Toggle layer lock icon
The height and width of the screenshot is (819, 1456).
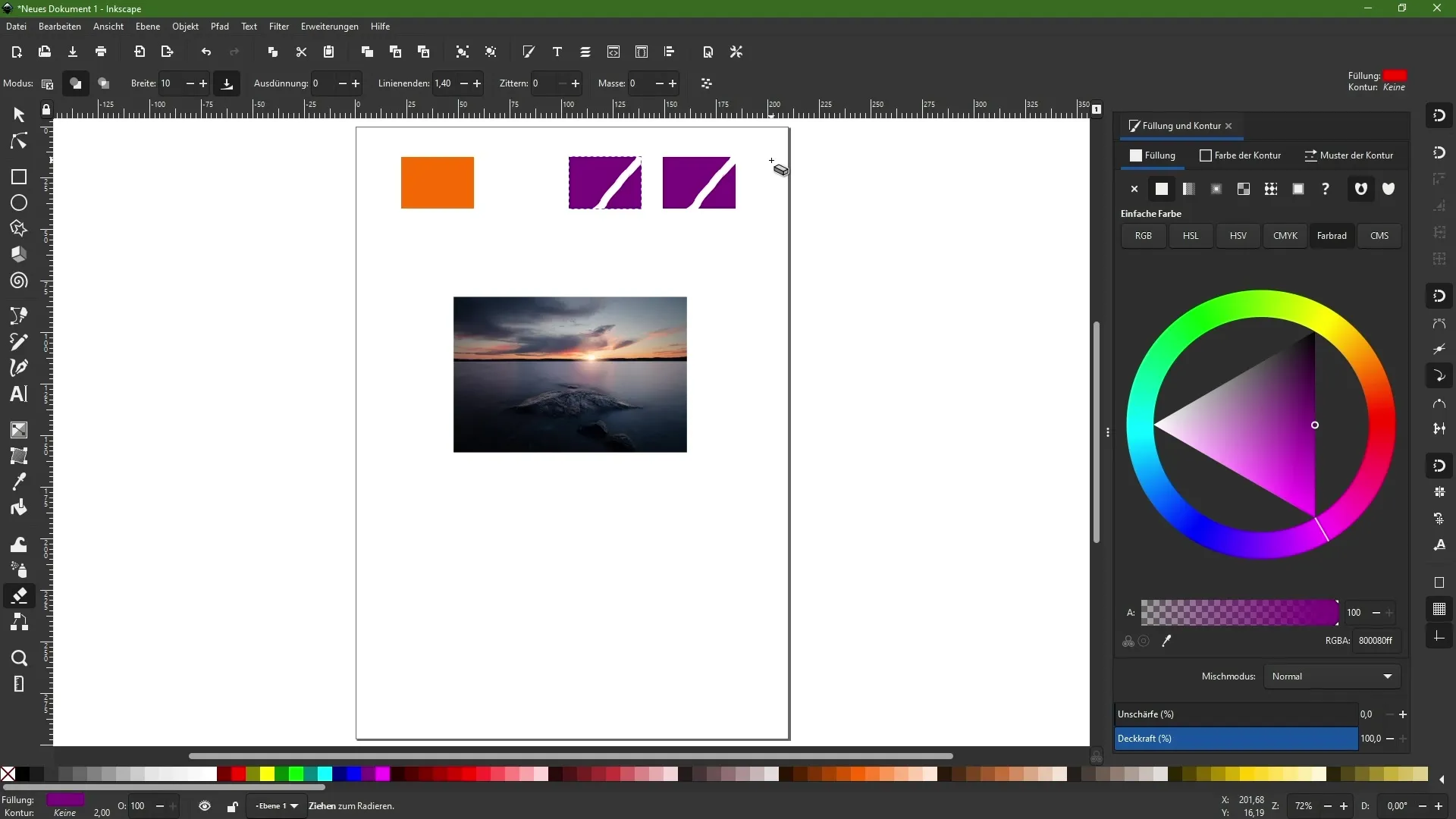(x=233, y=806)
